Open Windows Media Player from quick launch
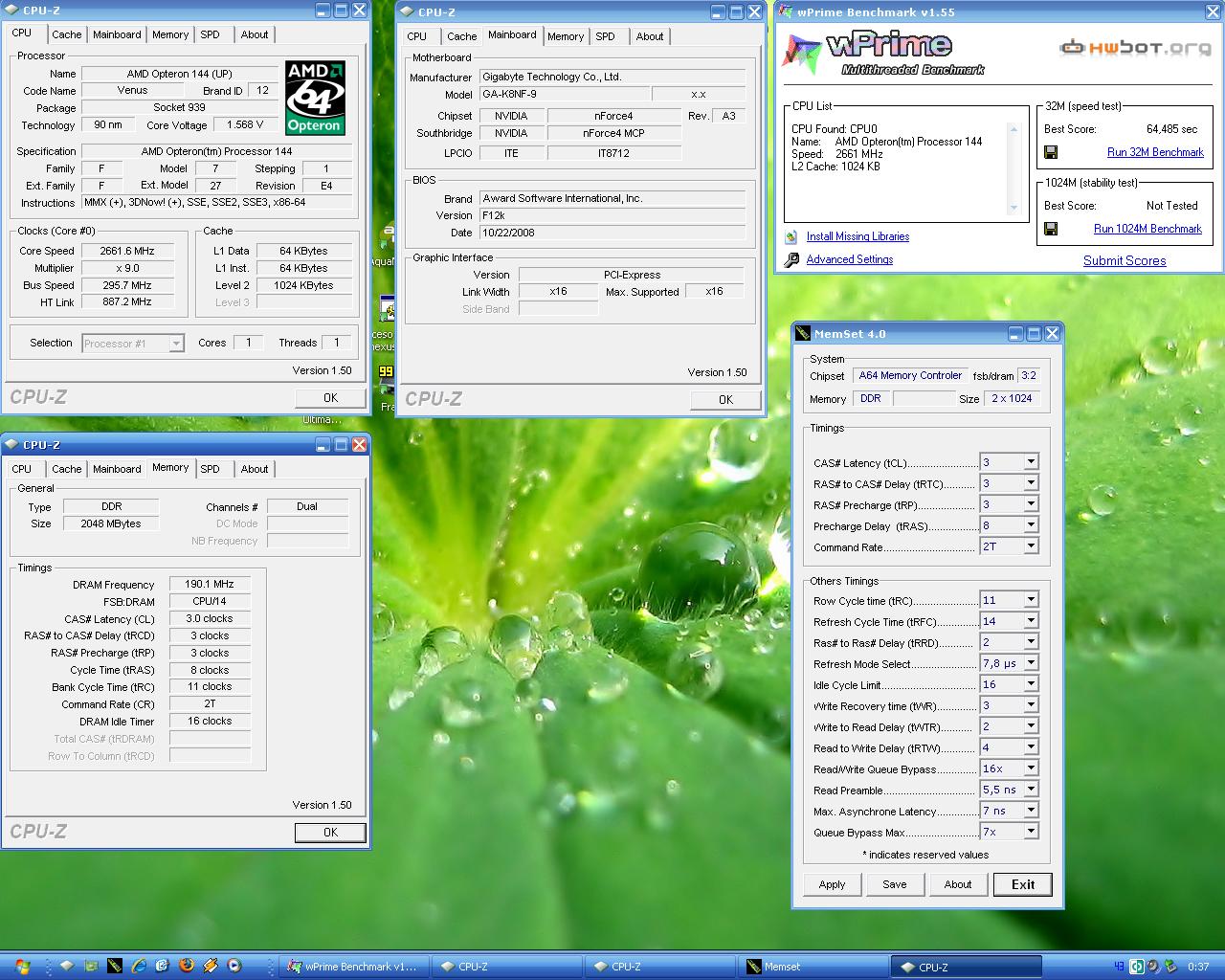 (x=234, y=966)
